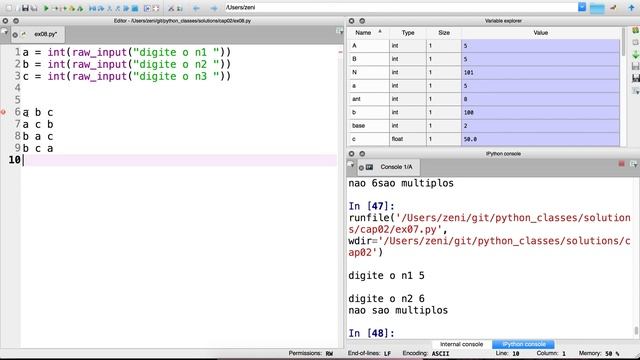
Task: Undock the IPython console pane
Action: click(362, 154)
